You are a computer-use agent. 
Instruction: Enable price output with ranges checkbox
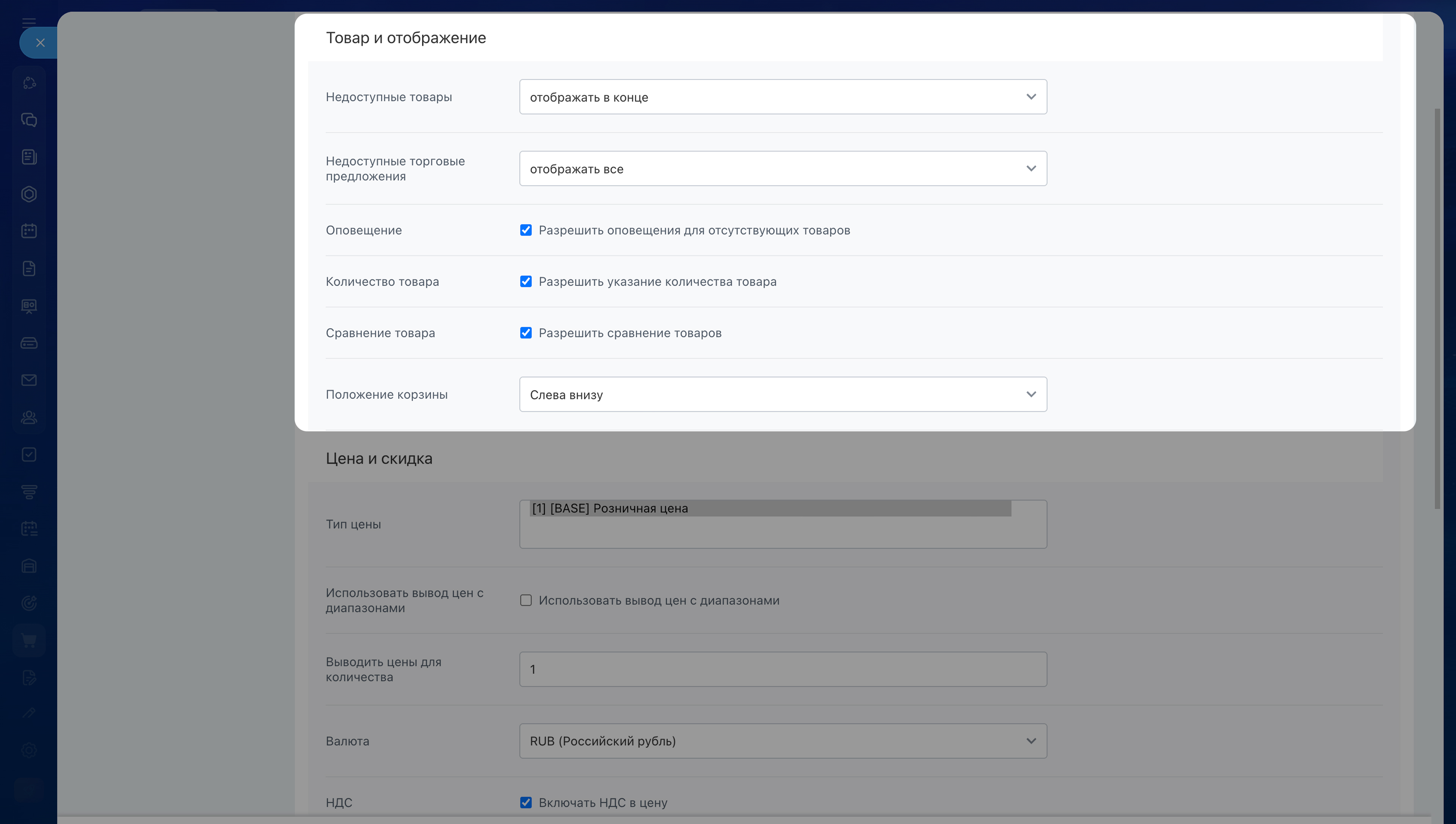(526, 601)
